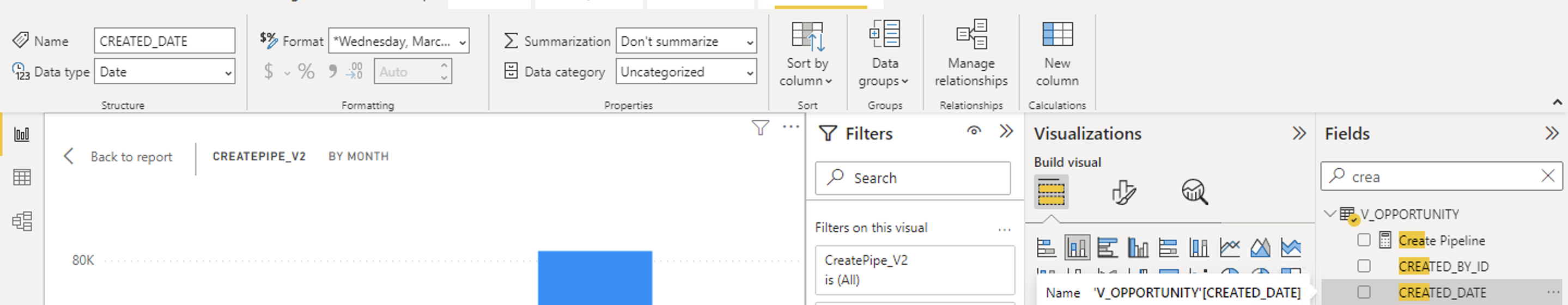Screen dimensions: 1568x305
Task: Open the Model view icon
Action: click(22, 221)
